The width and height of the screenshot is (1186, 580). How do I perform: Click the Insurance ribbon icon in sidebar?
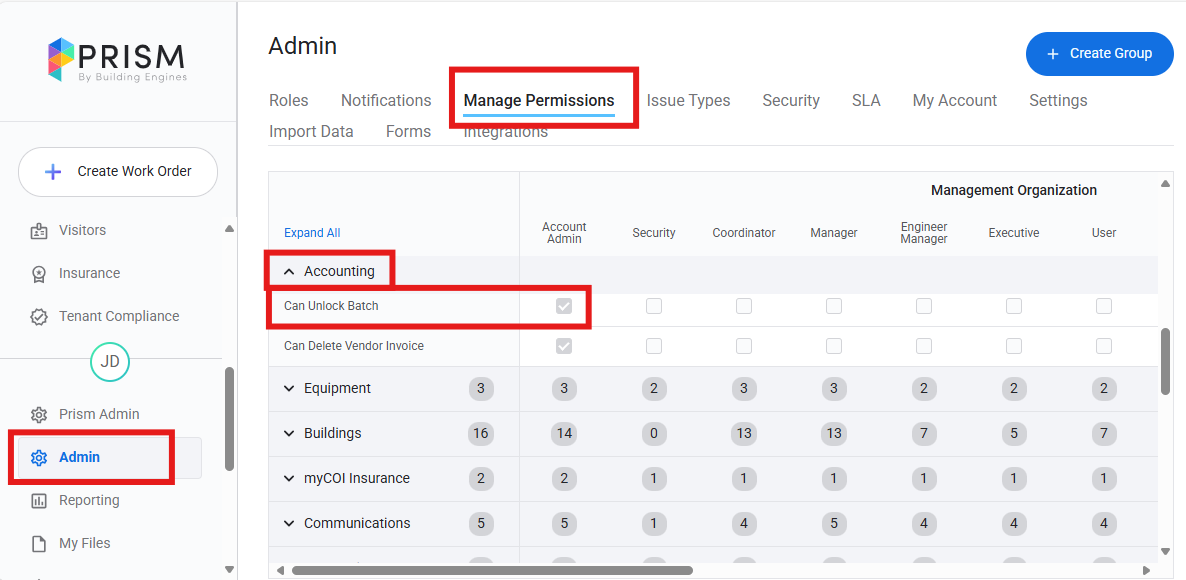39,274
